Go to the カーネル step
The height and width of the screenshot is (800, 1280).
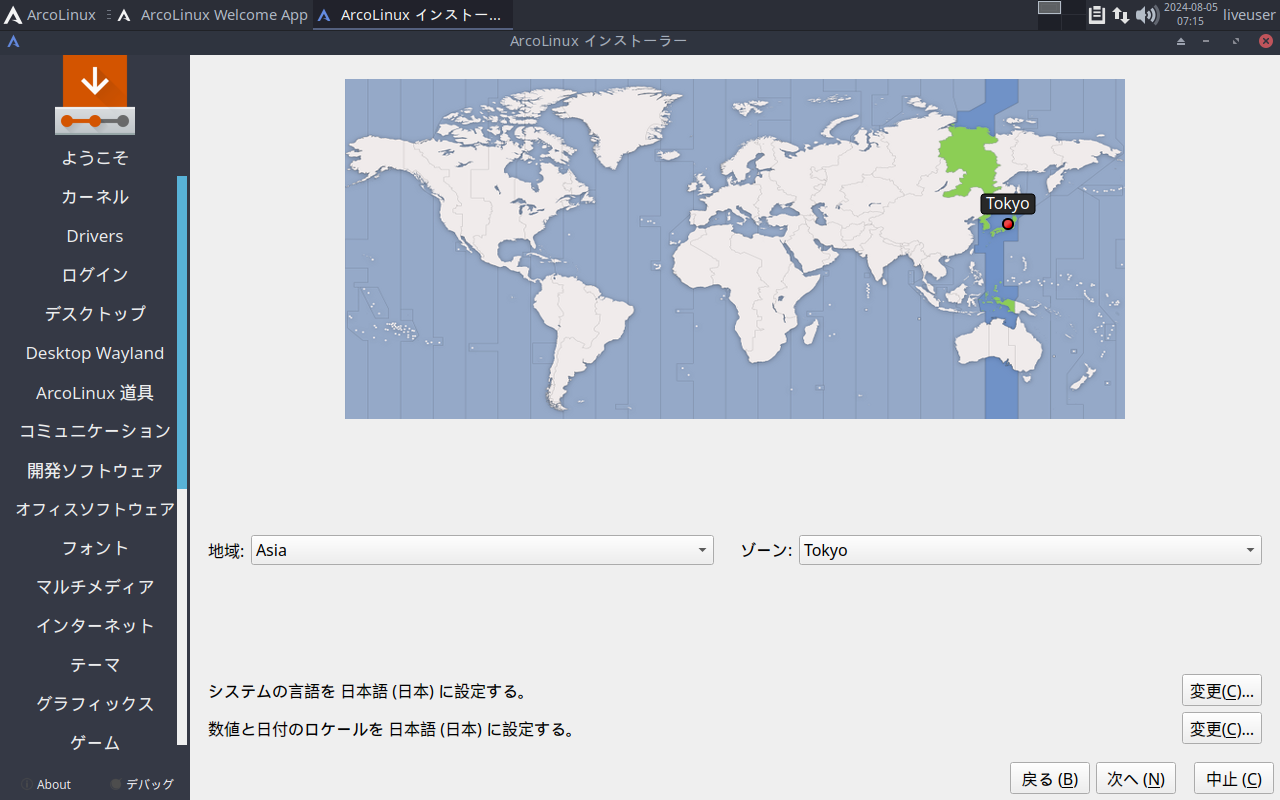click(95, 197)
